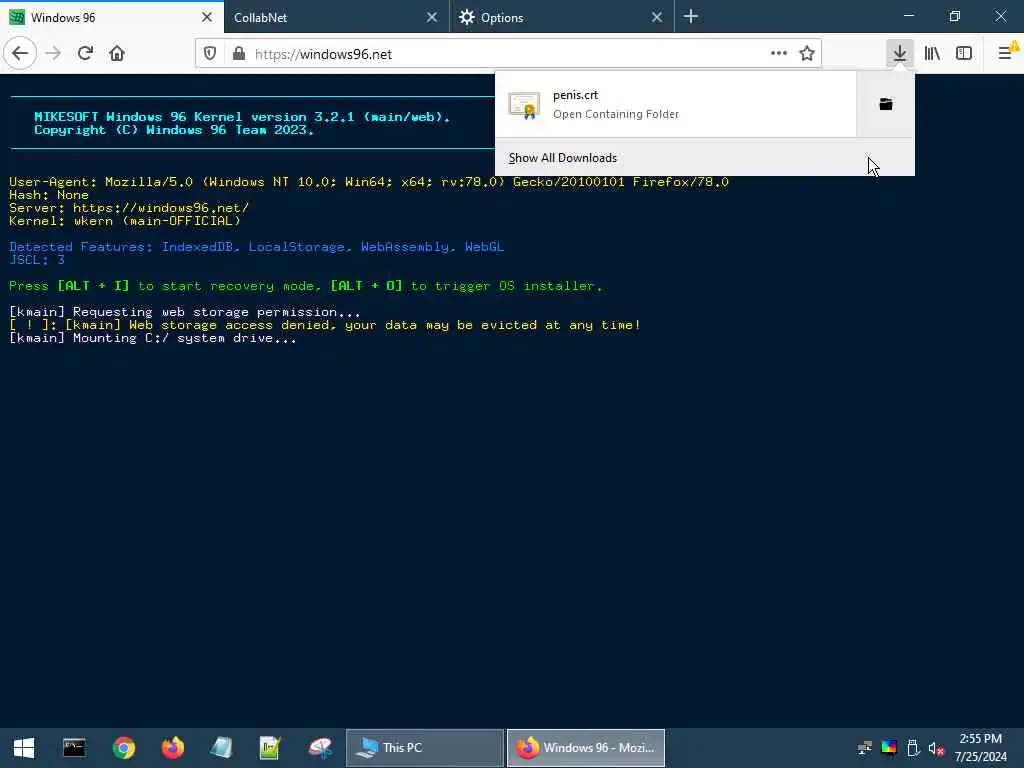Open the notebook app in taskbar
1024x768 pixels.
(221, 748)
